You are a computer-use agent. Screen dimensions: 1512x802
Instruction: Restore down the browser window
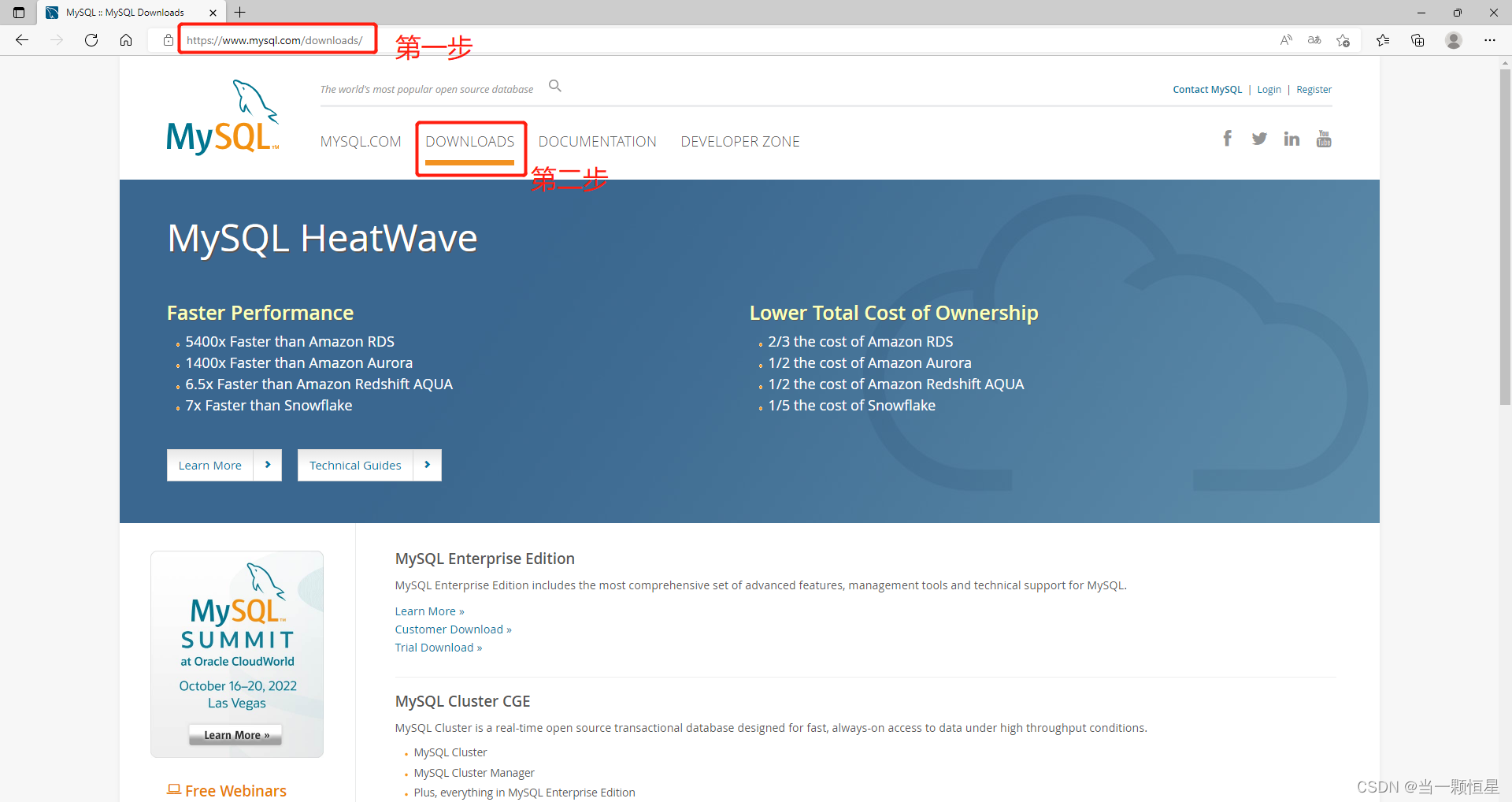pyautogui.click(x=1458, y=13)
